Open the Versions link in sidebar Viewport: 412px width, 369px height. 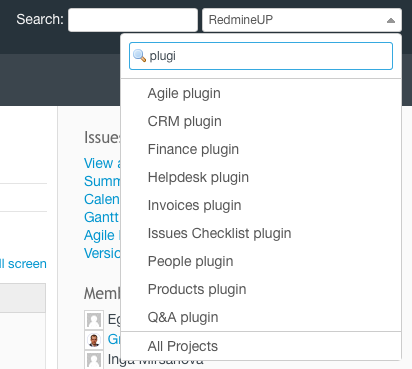click(x=102, y=253)
